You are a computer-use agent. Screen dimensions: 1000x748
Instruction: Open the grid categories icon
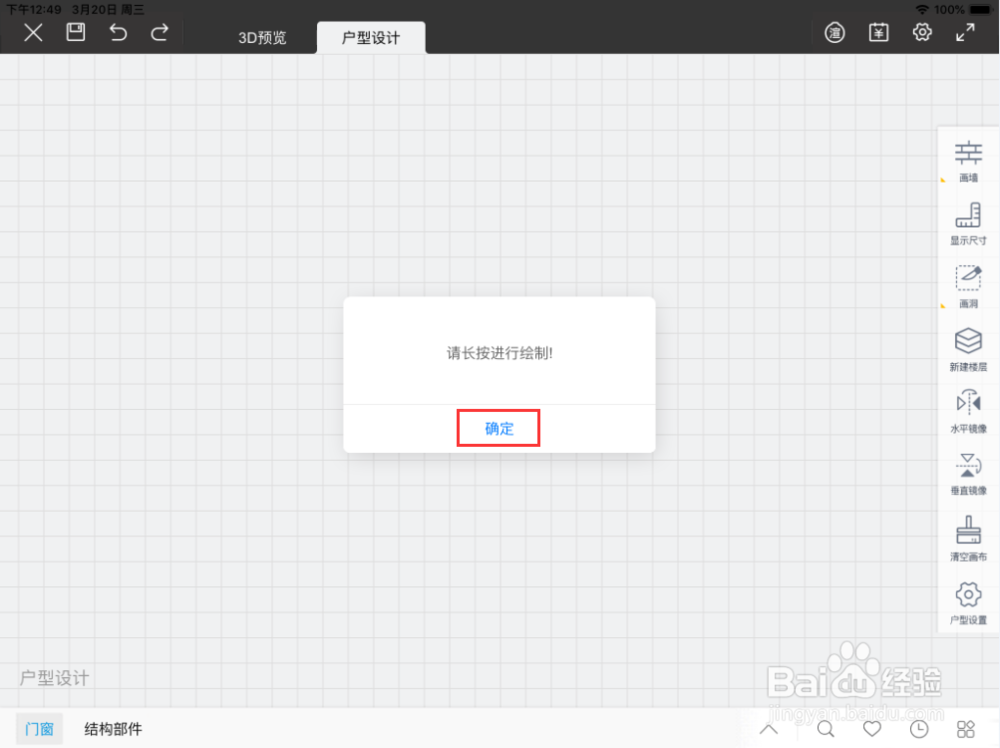coord(966,729)
